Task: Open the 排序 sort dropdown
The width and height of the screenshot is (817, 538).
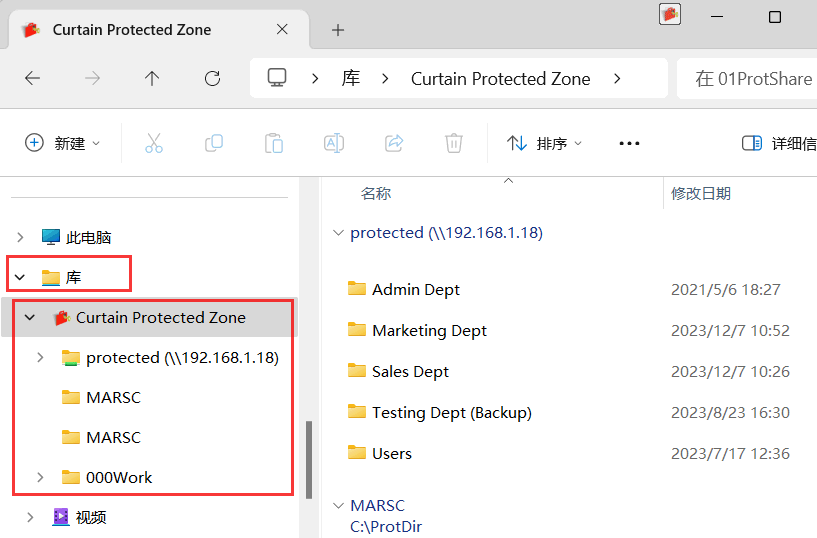Action: 544,143
